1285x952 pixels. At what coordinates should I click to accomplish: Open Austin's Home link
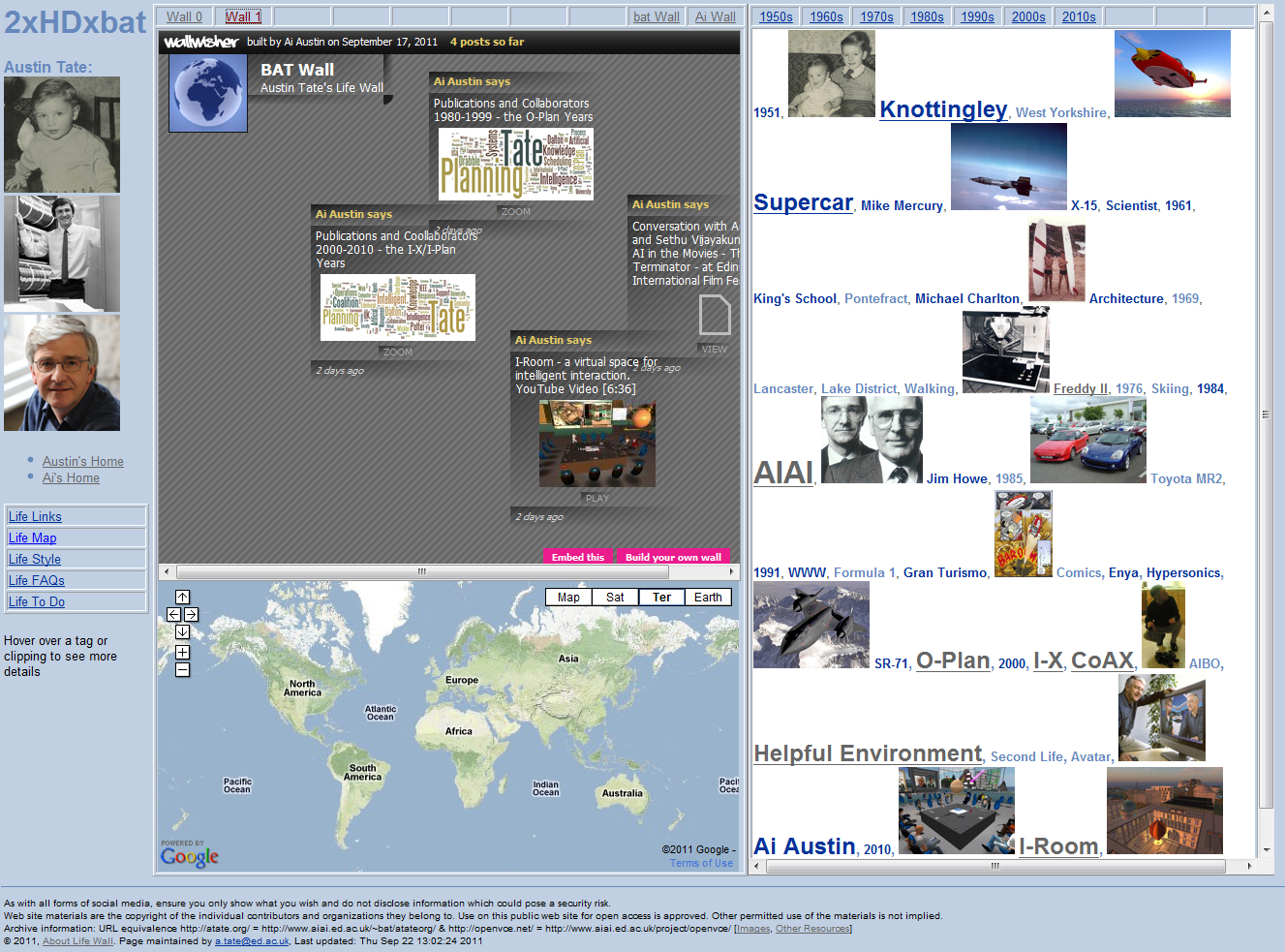click(83, 462)
